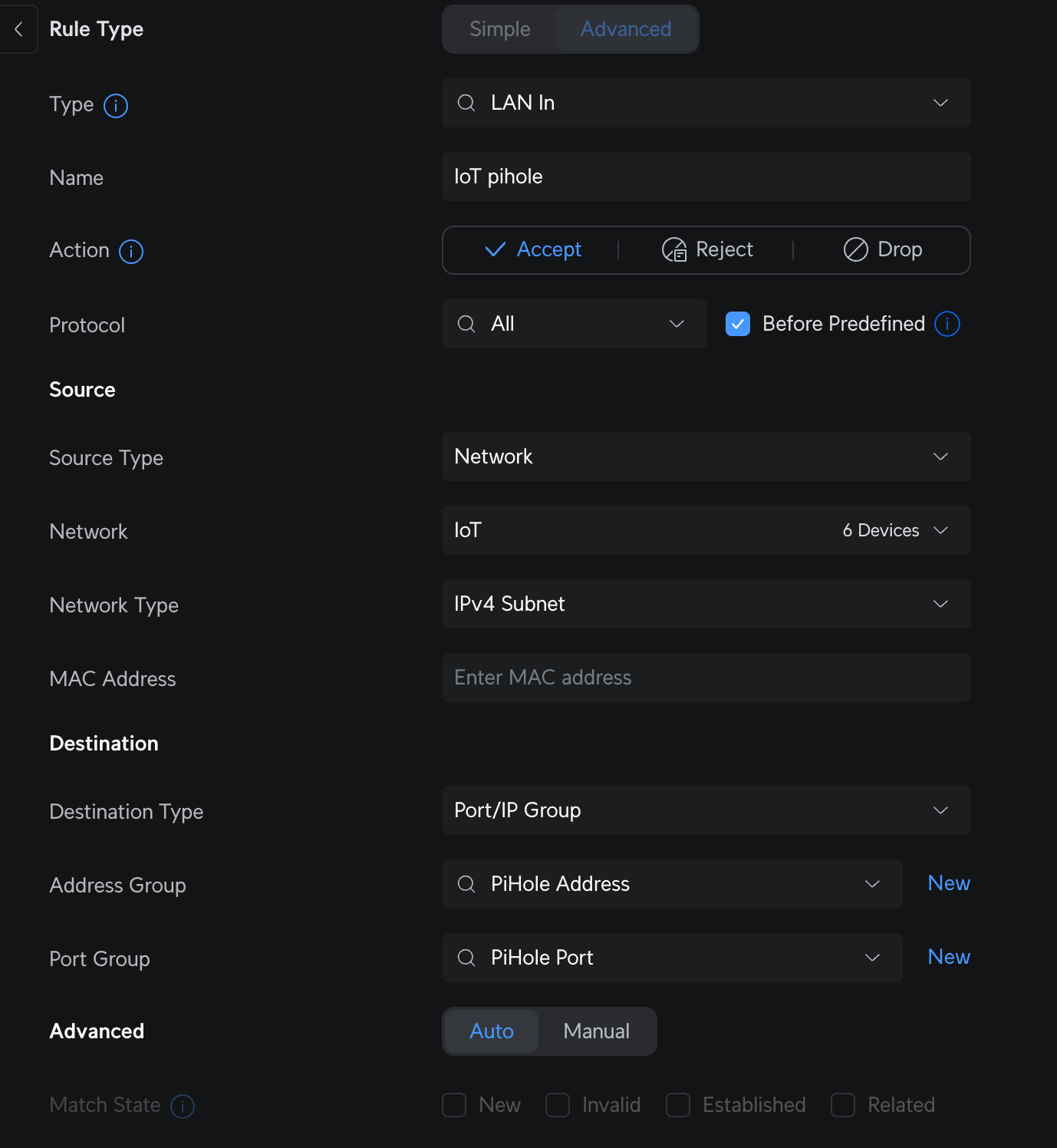Click New next to Address Group
This screenshot has height=1148, width=1057.
point(949,883)
